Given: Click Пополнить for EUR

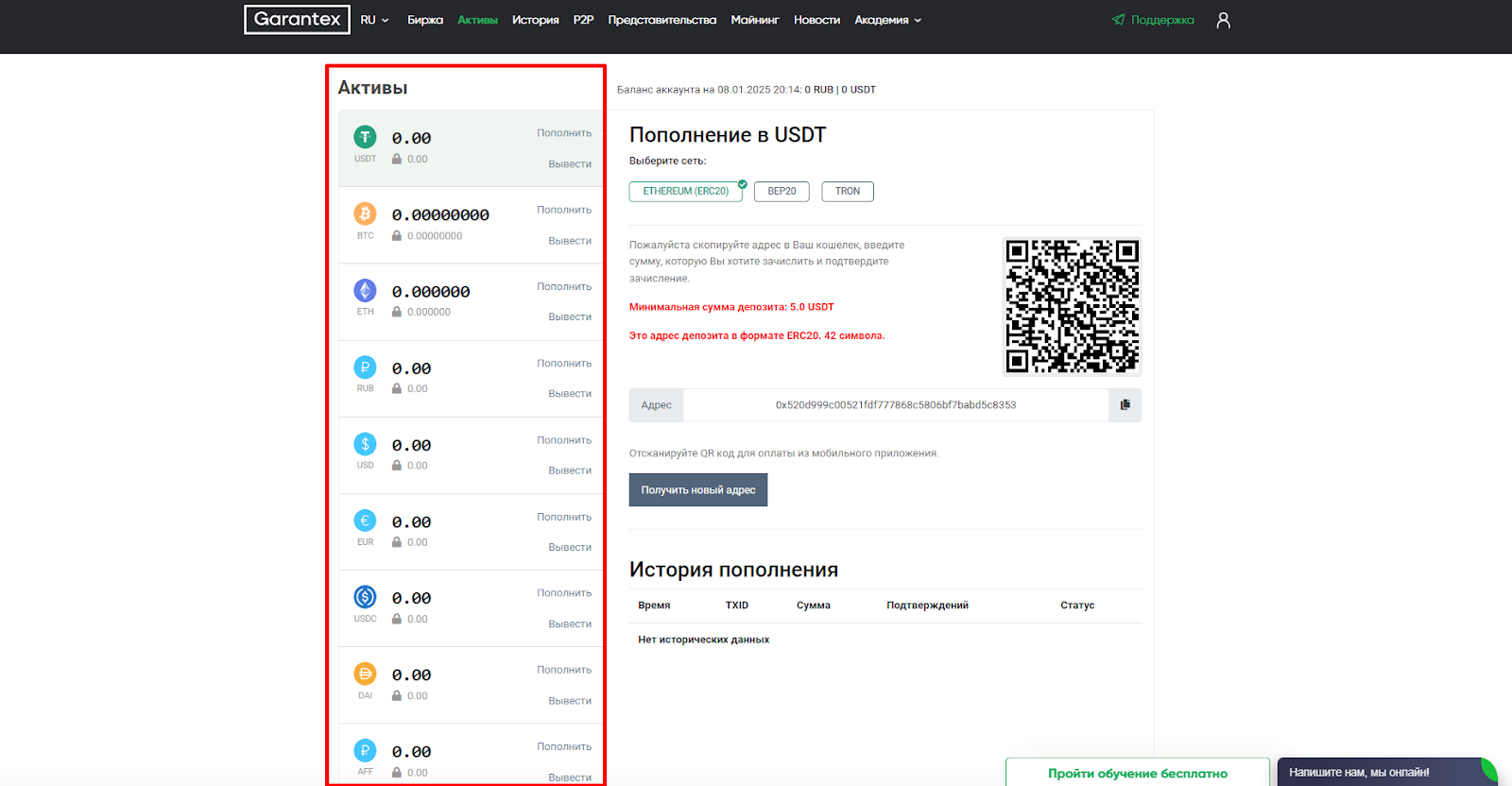Looking at the screenshot, I should click(x=564, y=517).
